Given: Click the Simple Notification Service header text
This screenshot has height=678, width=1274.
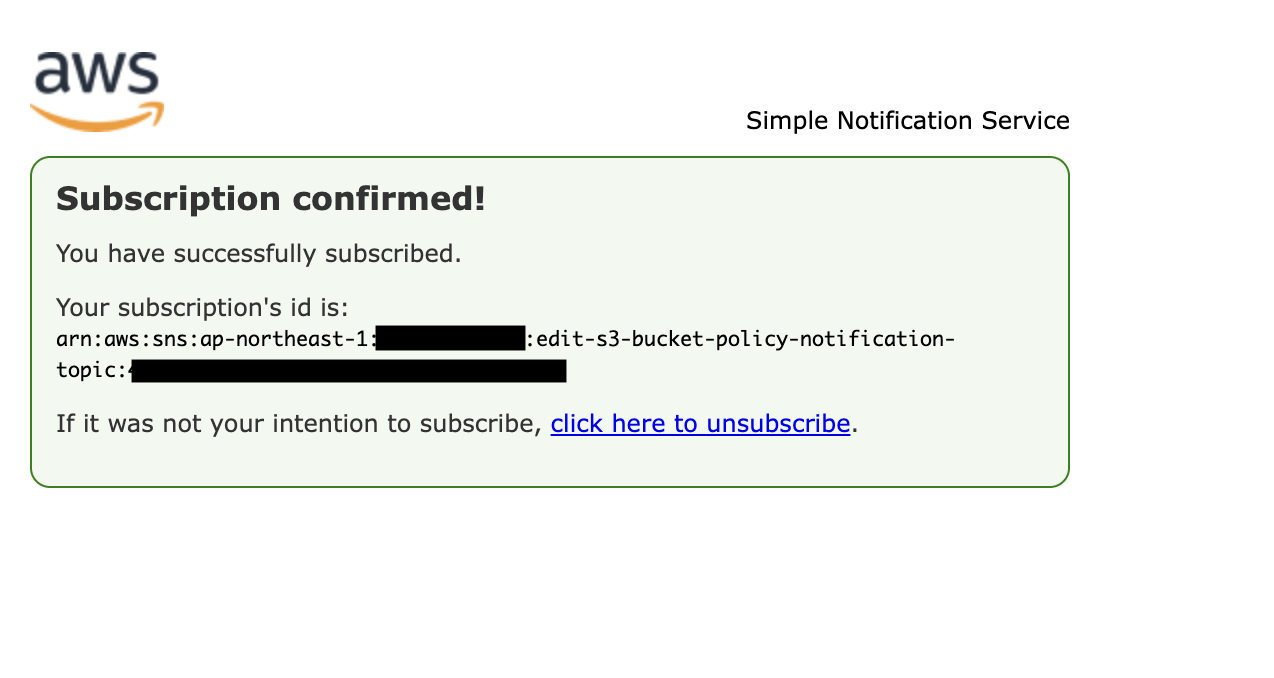Looking at the screenshot, I should (x=907, y=121).
